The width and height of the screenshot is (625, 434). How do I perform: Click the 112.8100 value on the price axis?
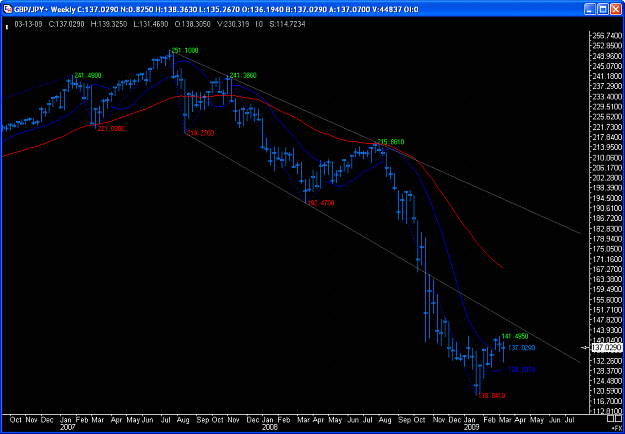tap(609, 411)
